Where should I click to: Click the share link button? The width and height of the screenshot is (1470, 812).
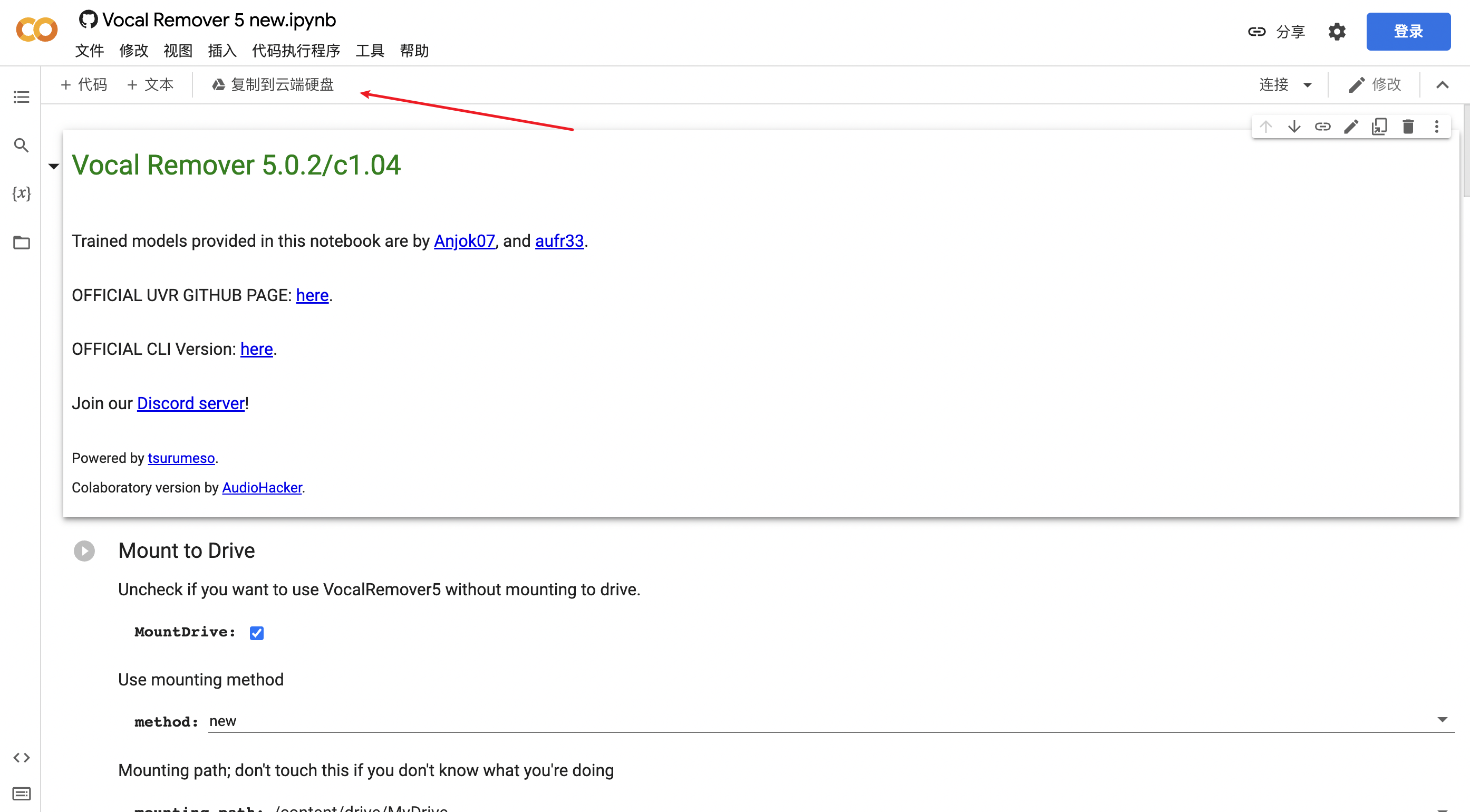pos(1276,32)
